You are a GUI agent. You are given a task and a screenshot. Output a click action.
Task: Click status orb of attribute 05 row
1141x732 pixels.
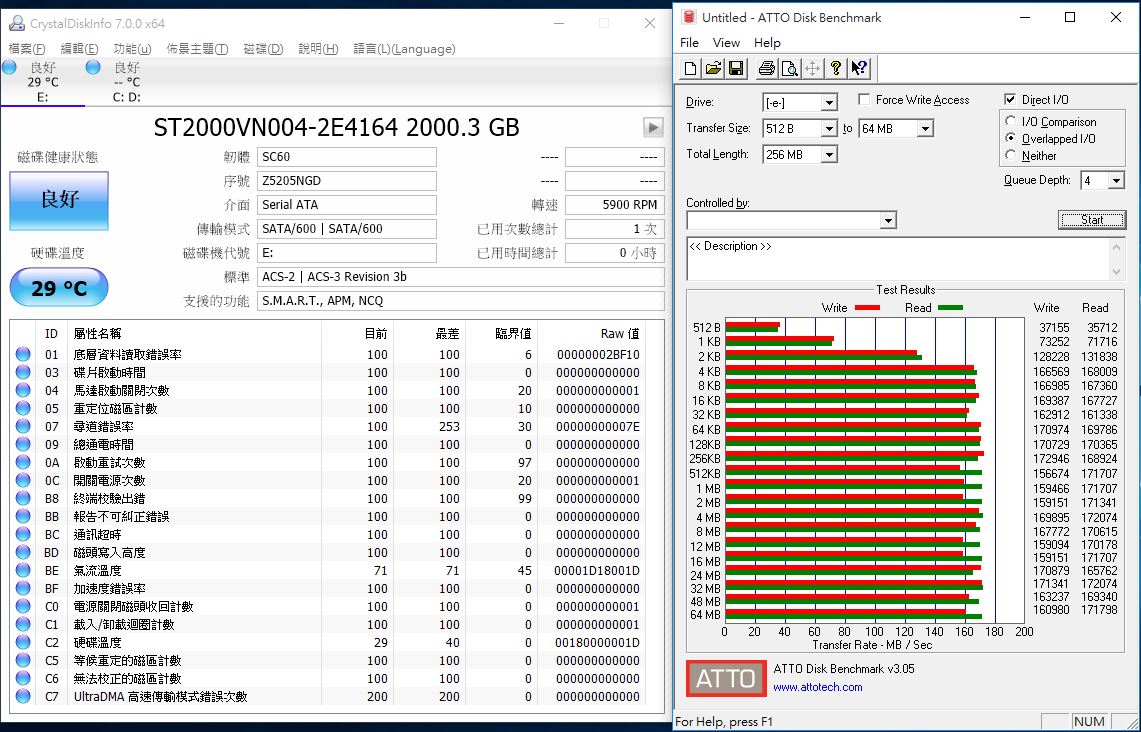[x=23, y=408]
